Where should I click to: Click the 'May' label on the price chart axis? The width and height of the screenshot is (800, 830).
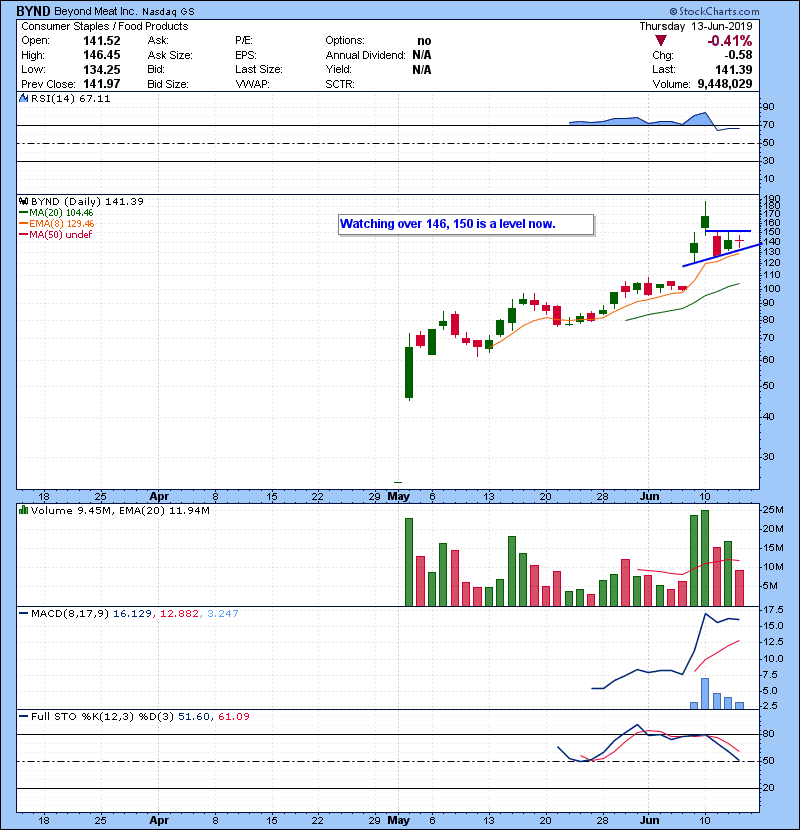[398, 497]
